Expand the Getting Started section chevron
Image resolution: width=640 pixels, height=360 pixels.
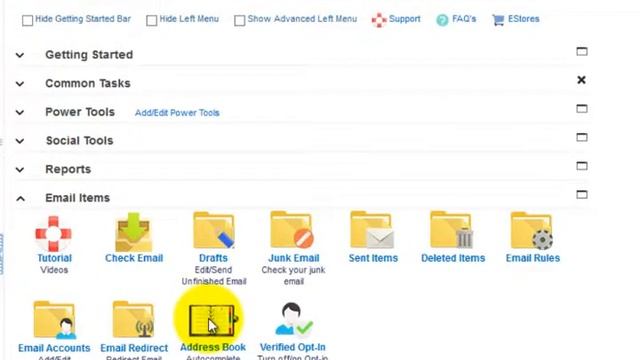pos(20,55)
